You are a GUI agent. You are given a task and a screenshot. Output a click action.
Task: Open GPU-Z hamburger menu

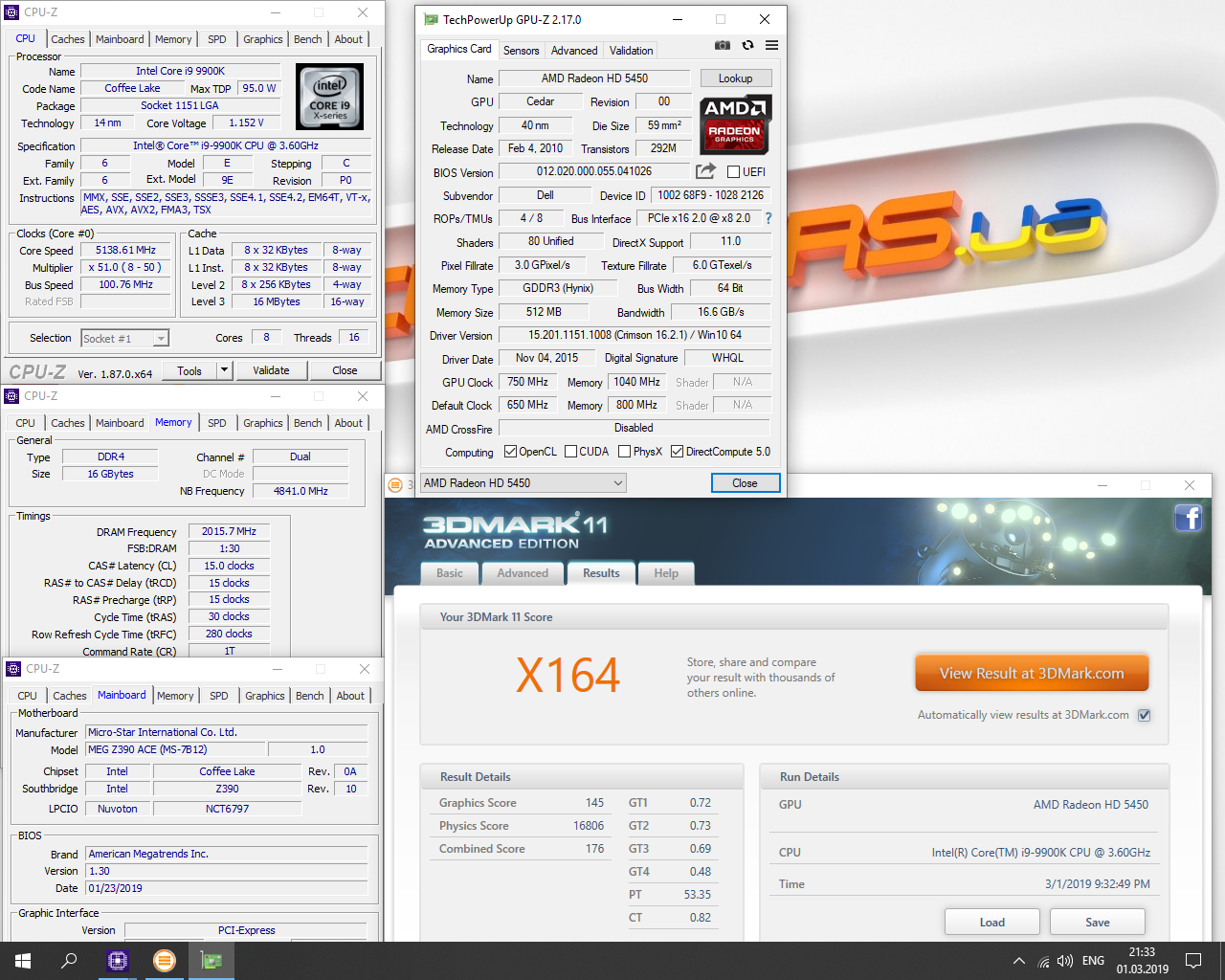tap(771, 45)
